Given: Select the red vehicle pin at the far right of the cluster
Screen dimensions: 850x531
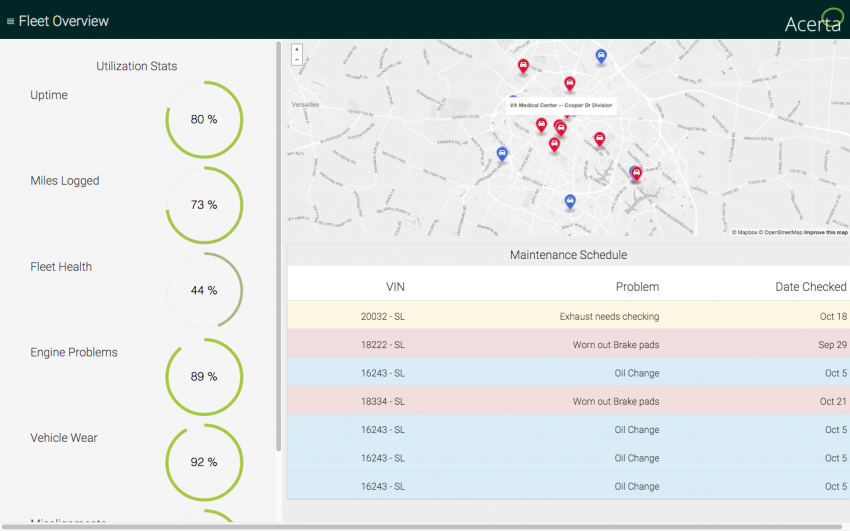Looking at the screenshot, I should (x=636, y=173).
